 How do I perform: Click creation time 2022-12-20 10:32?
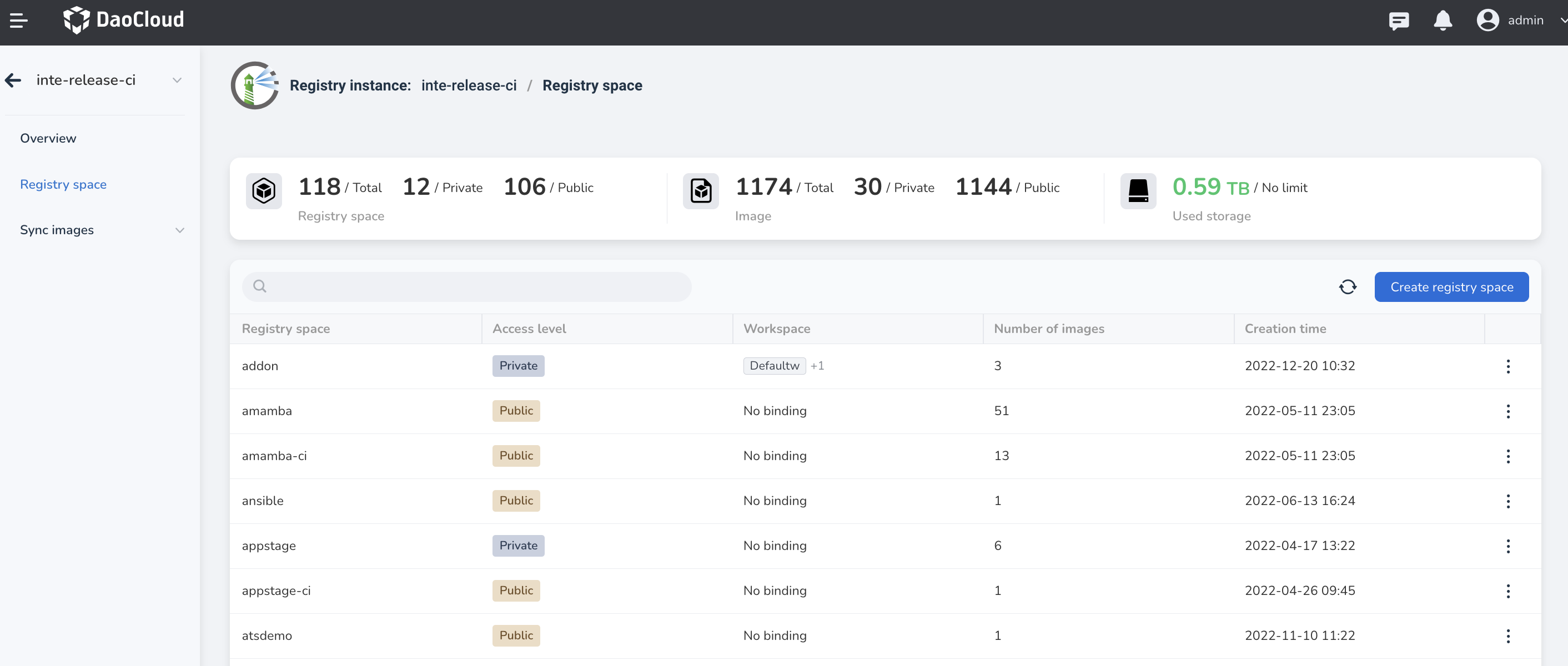click(1300, 366)
